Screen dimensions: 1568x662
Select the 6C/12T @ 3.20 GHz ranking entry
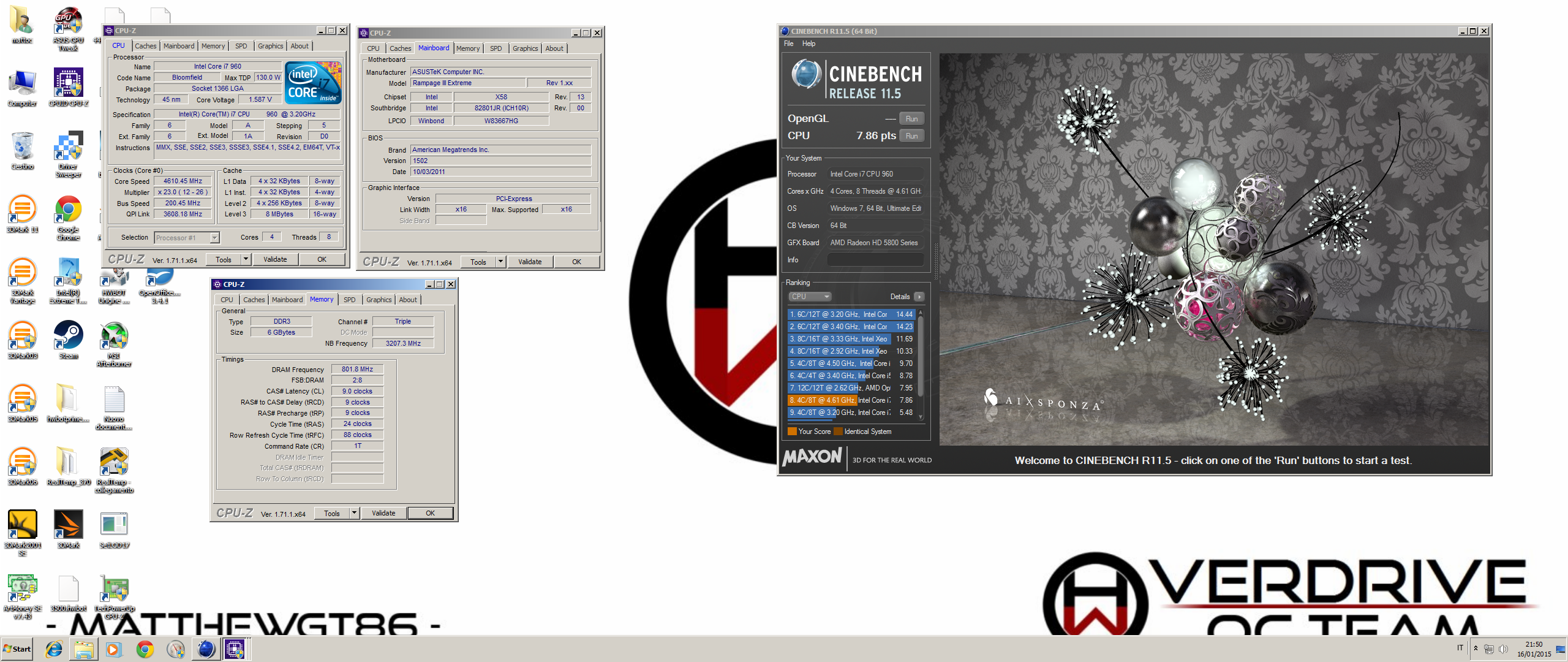point(851,314)
